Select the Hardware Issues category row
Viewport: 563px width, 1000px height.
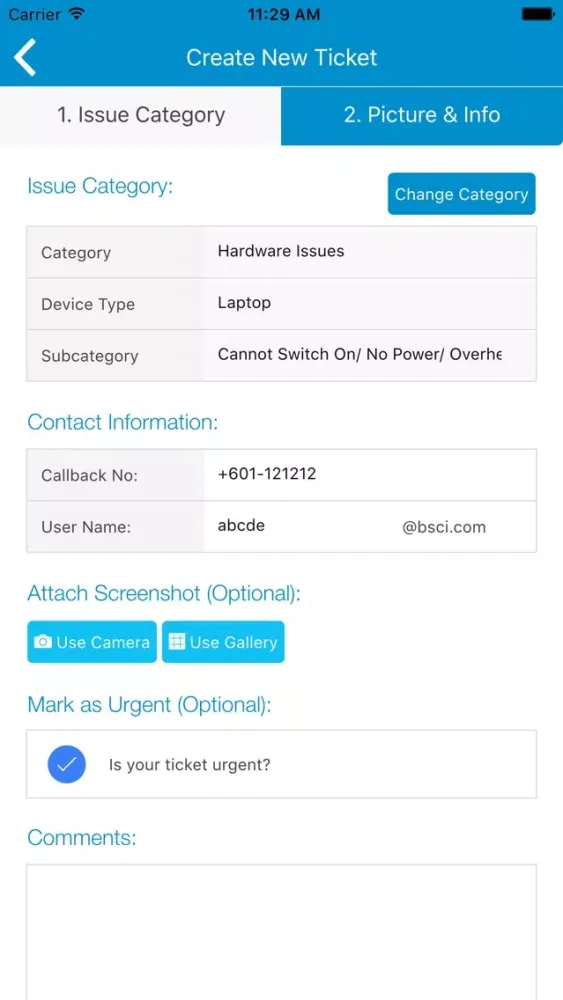281,252
